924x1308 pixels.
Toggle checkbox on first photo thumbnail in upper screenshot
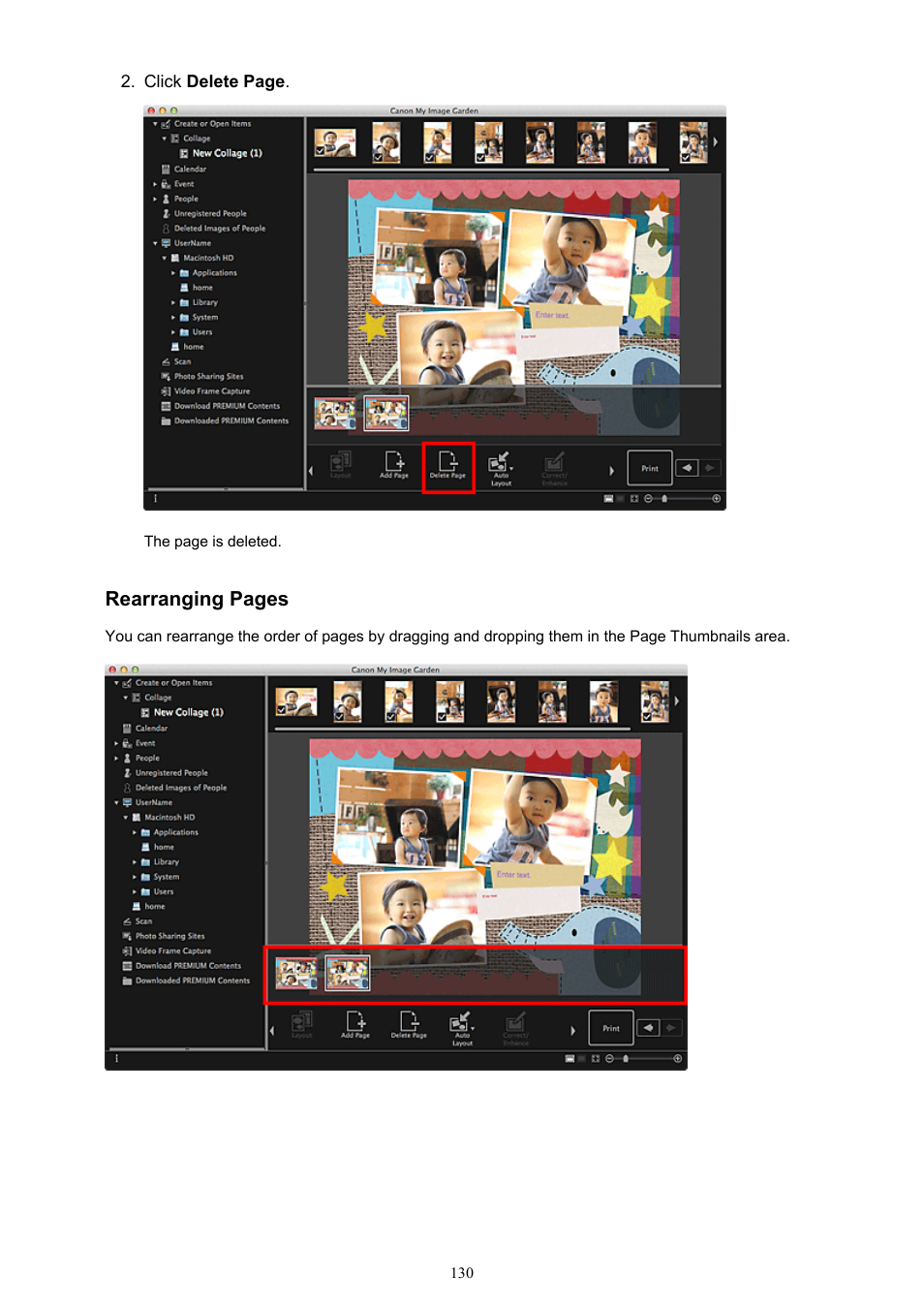(321, 151)
